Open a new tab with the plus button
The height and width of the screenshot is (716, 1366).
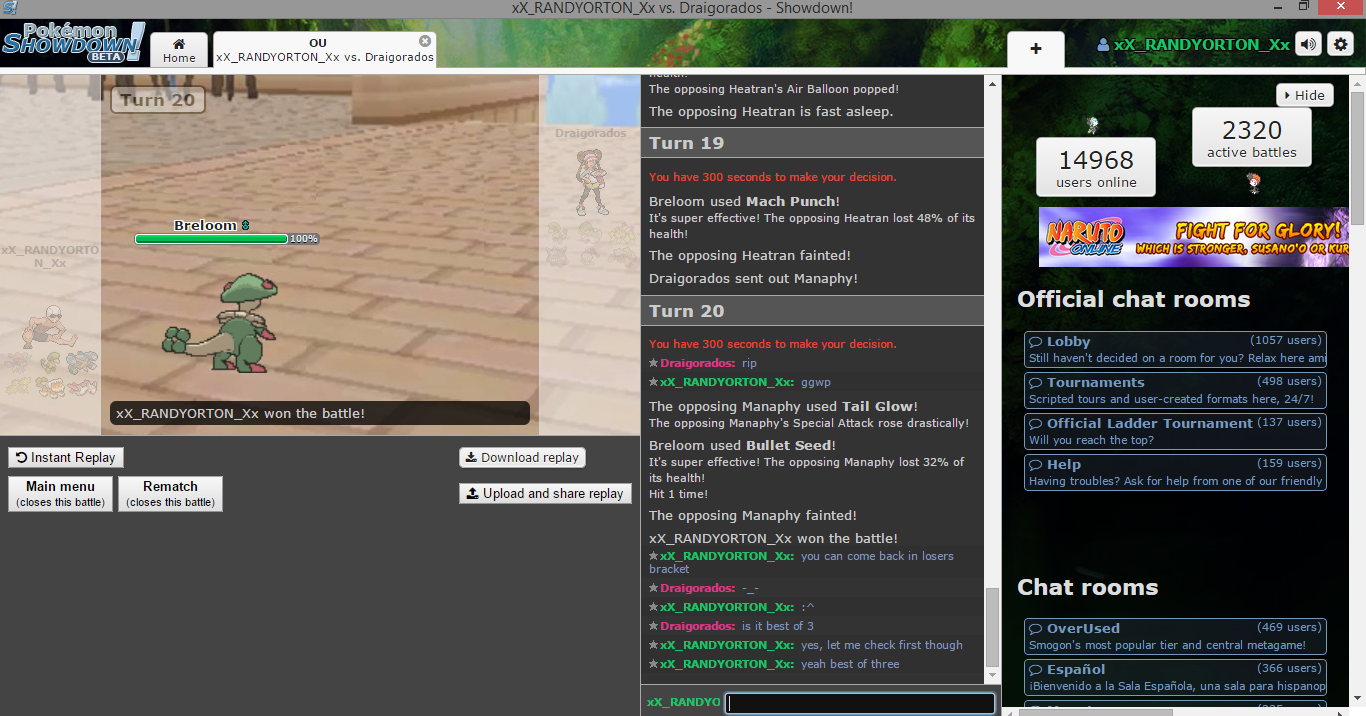(1035, 49)
